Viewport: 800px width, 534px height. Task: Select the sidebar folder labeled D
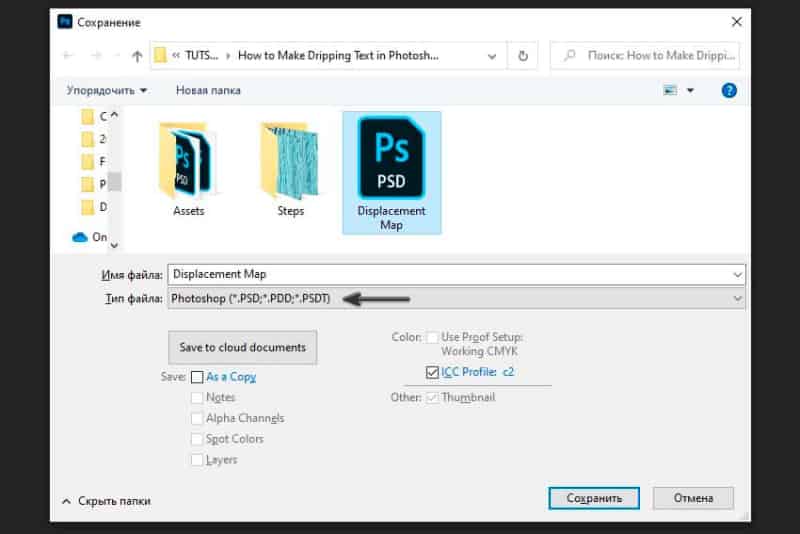tap(94, 207)
